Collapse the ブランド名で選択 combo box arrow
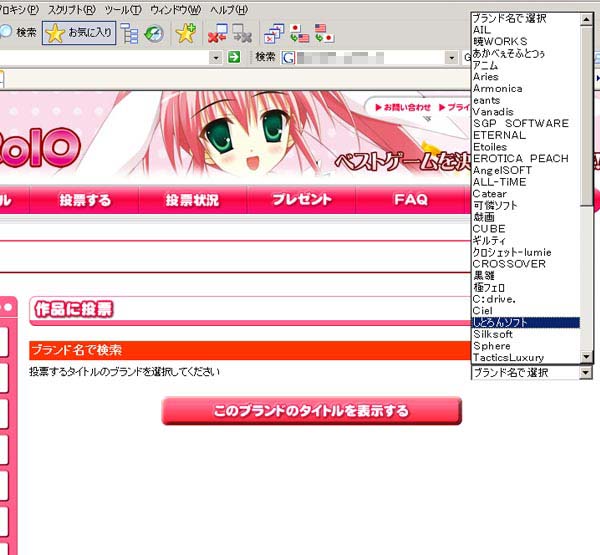This screenshot has height=555, width=600. pyautogui.click(x=585, y=372)
